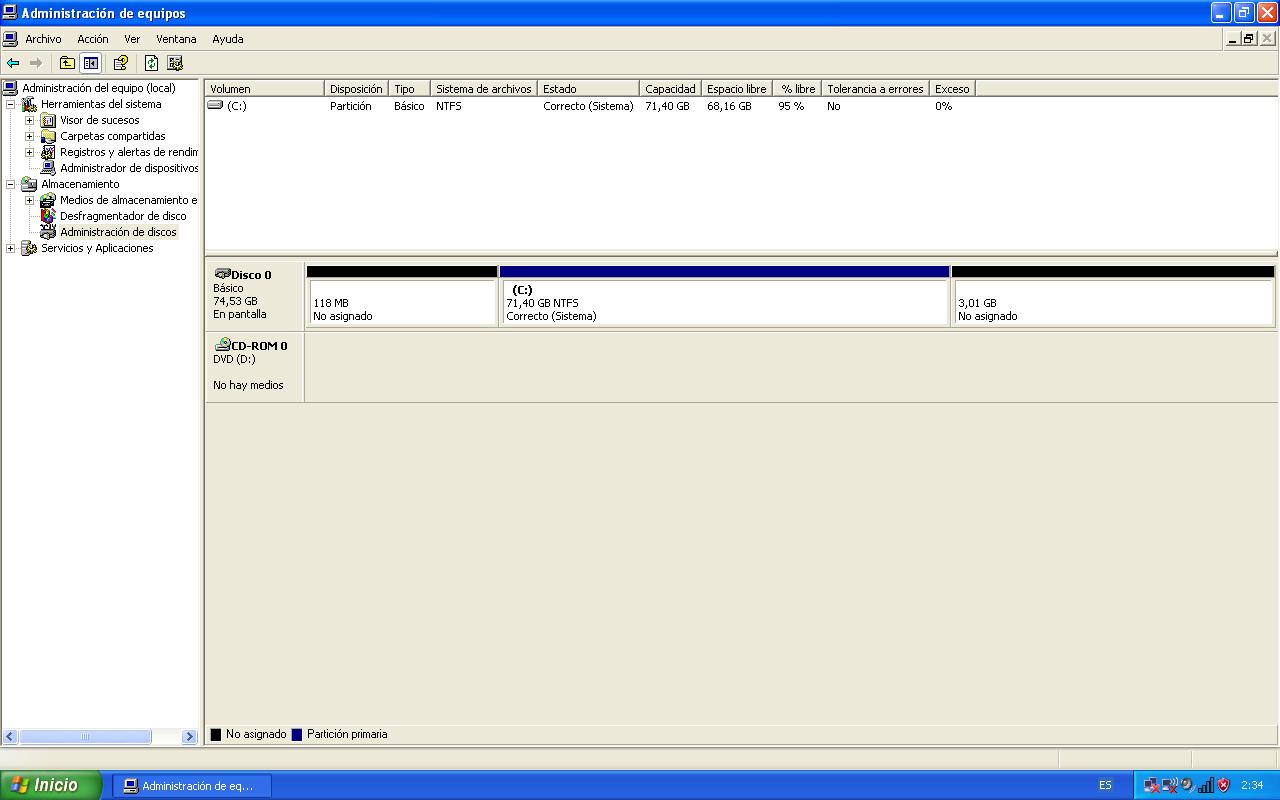Click the % libre column header
The height and width of the screenshot is (800, 1280).
tap(798, 89)
